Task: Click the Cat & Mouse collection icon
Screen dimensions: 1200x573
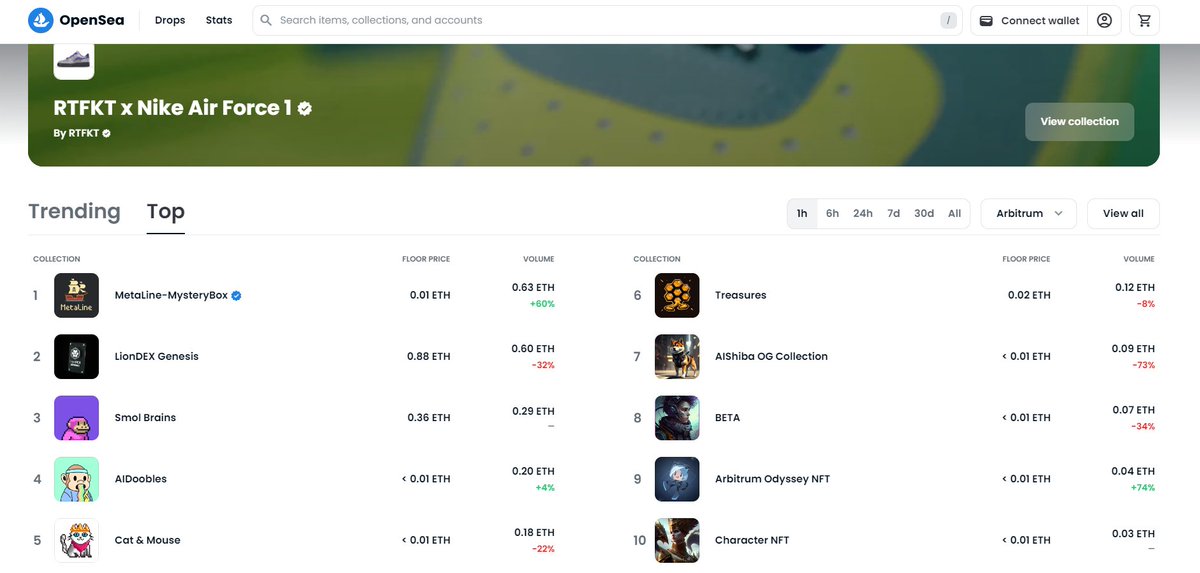Action: (x=76, y=540)
